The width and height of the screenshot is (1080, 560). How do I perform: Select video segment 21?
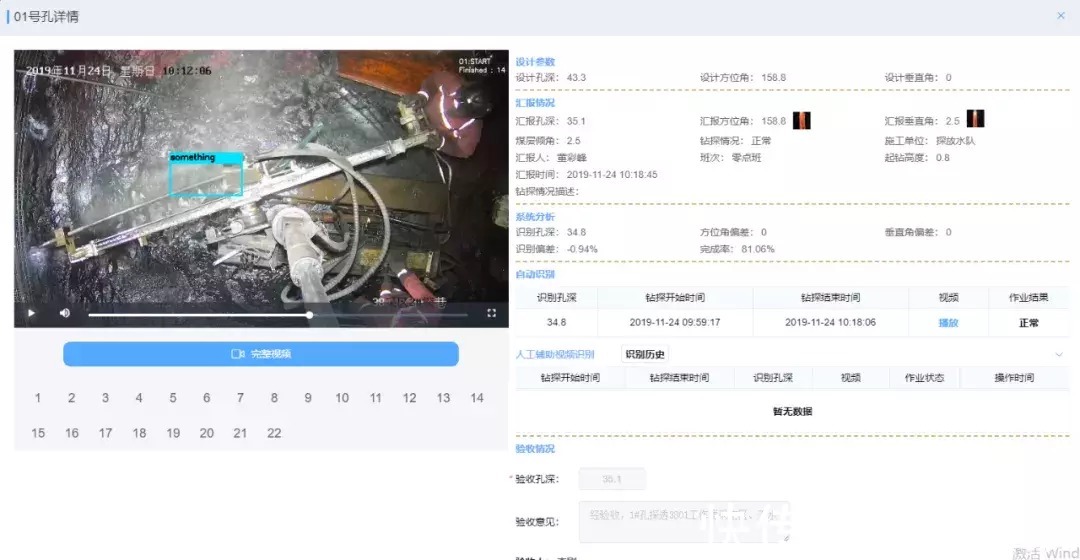click(x=240, y=433)
